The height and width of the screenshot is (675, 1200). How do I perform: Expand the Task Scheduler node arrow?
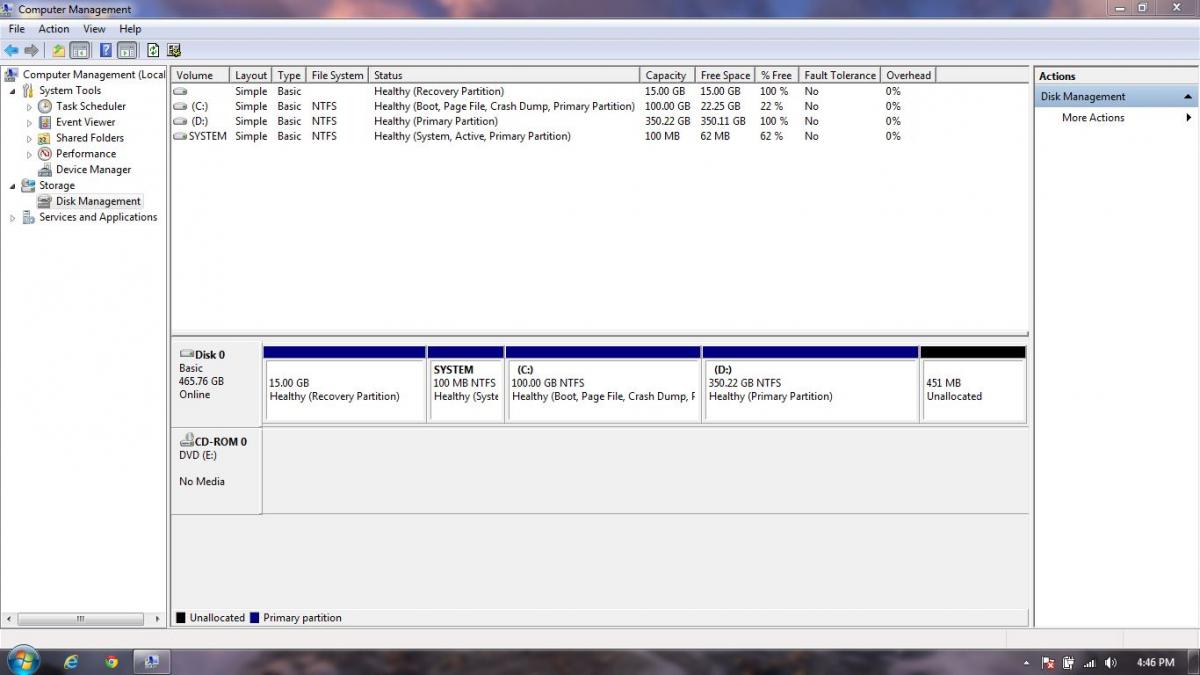(29, 107)
